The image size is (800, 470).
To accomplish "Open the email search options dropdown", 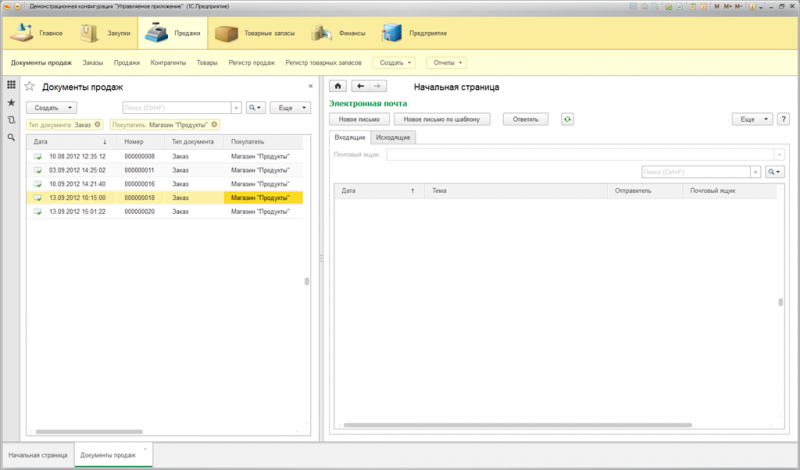I will click(774, 172).
